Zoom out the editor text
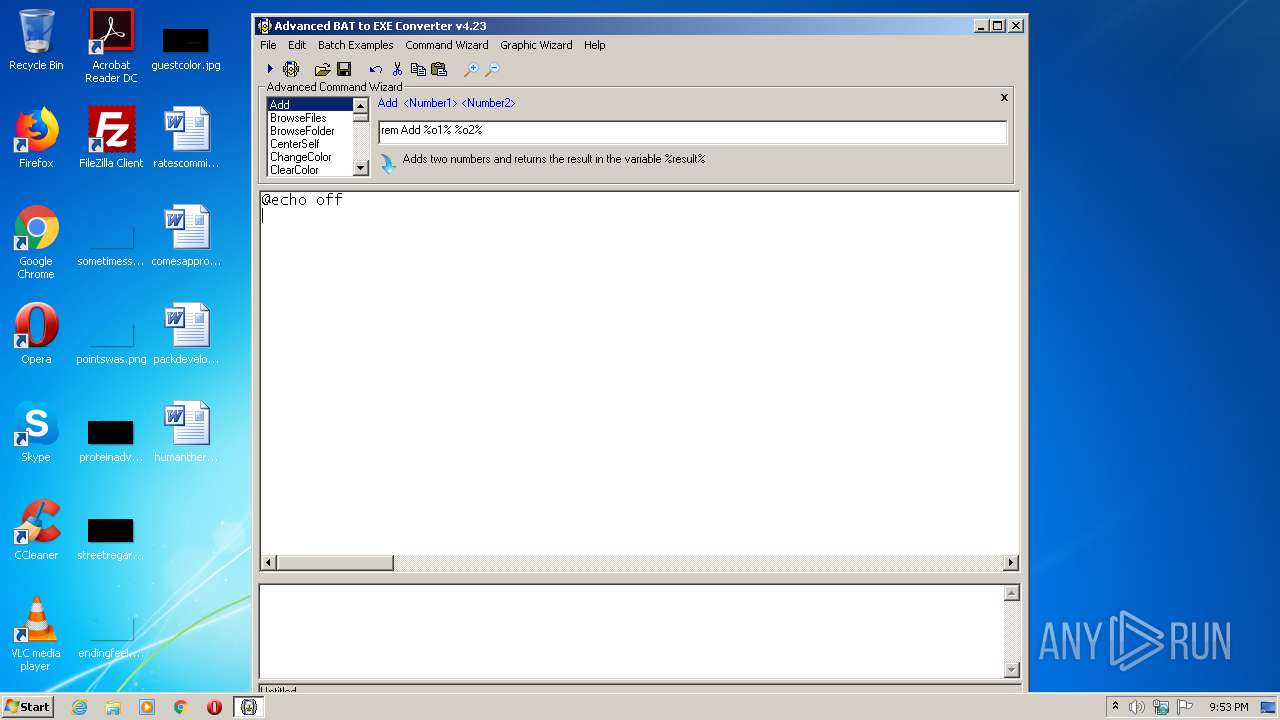 point(492,69)
